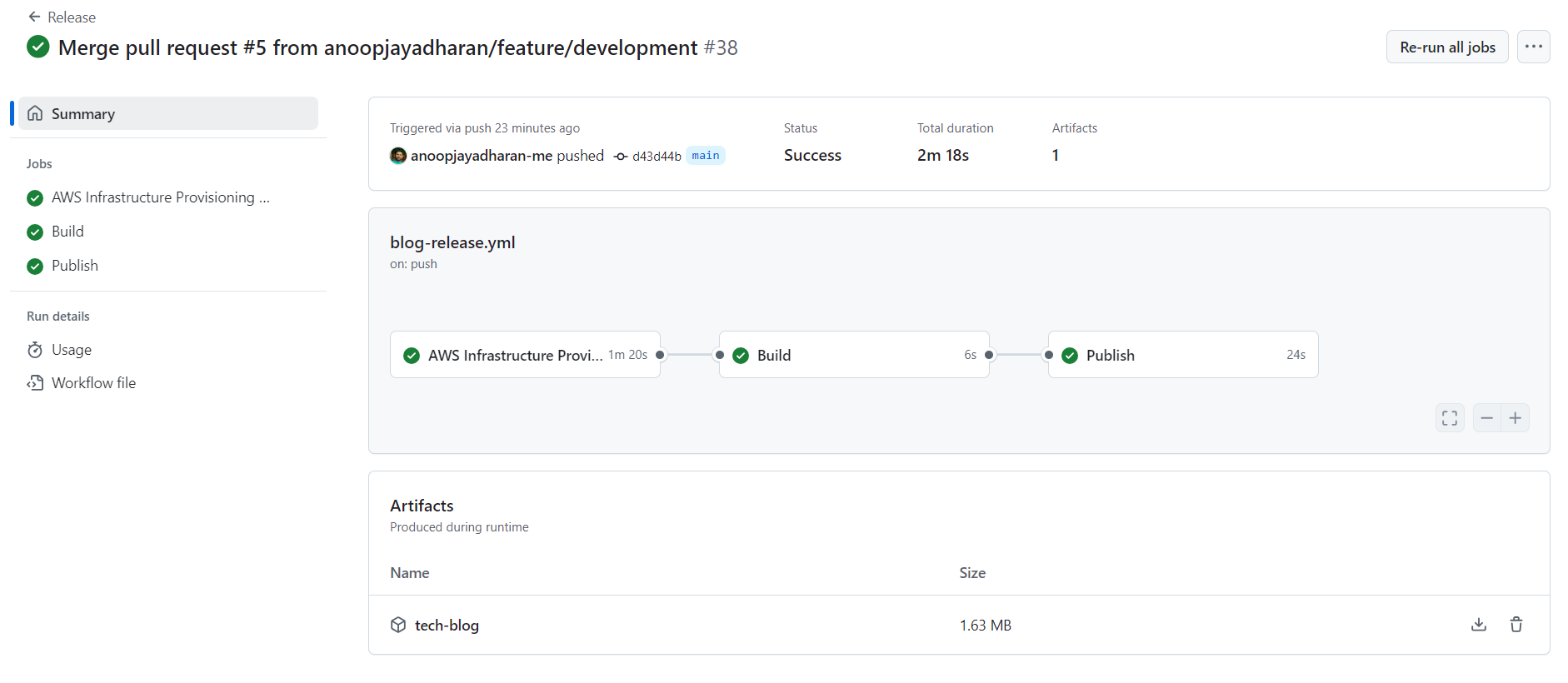Click green check beside sidebar Build job
This screenshot has width=1568, height=683.
point(35,232)
